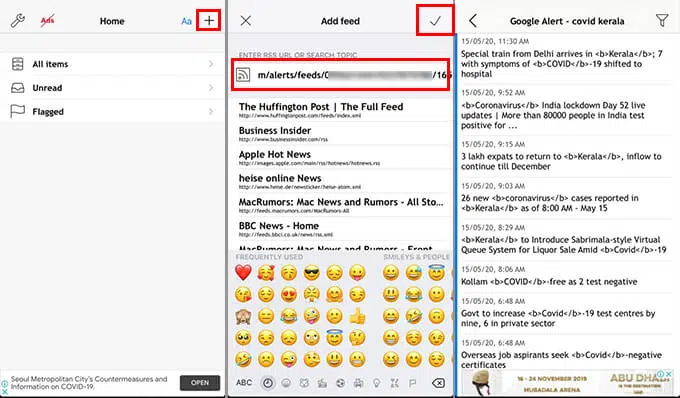Tap the keyboard backspace key

(438, 383)
